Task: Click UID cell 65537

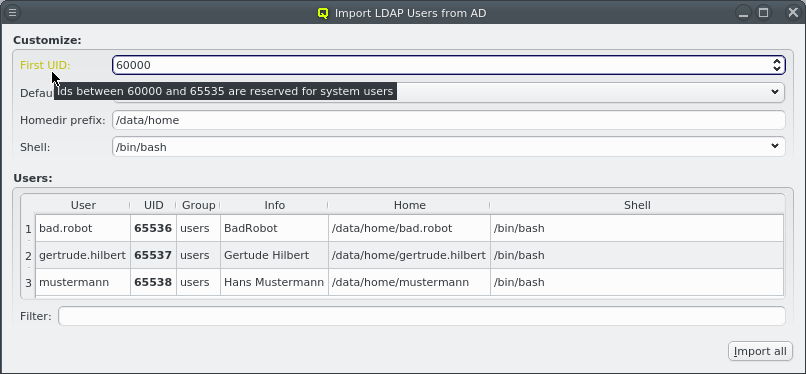Action: pyautogui.click(x=153, y=255)
